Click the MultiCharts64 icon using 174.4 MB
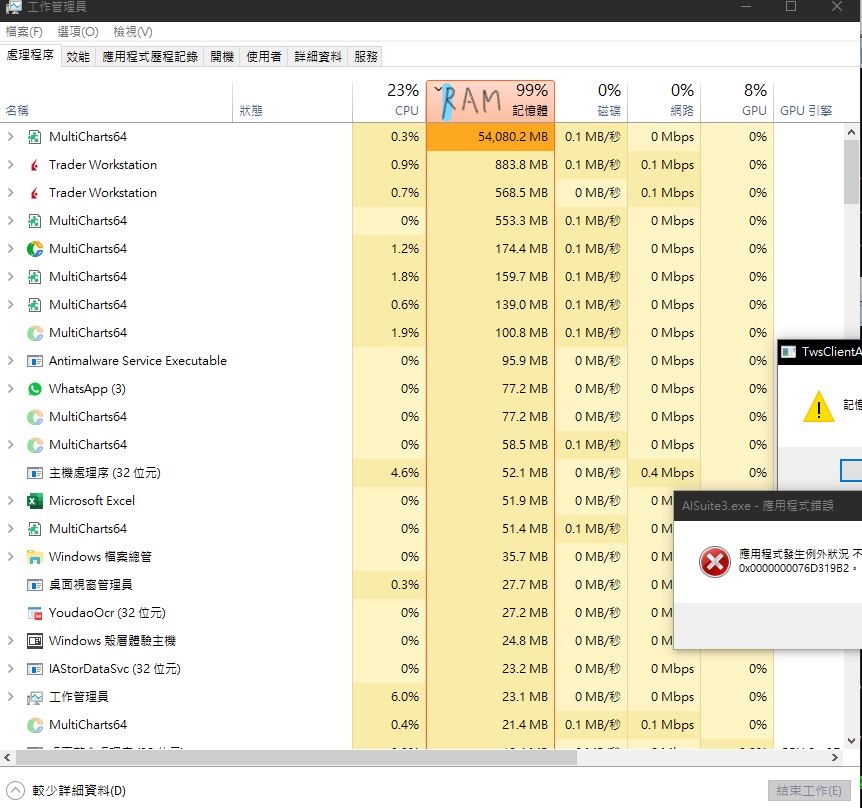Image resolution: width=862 pixels, height=808 pixels. click(x=35, y=249)
